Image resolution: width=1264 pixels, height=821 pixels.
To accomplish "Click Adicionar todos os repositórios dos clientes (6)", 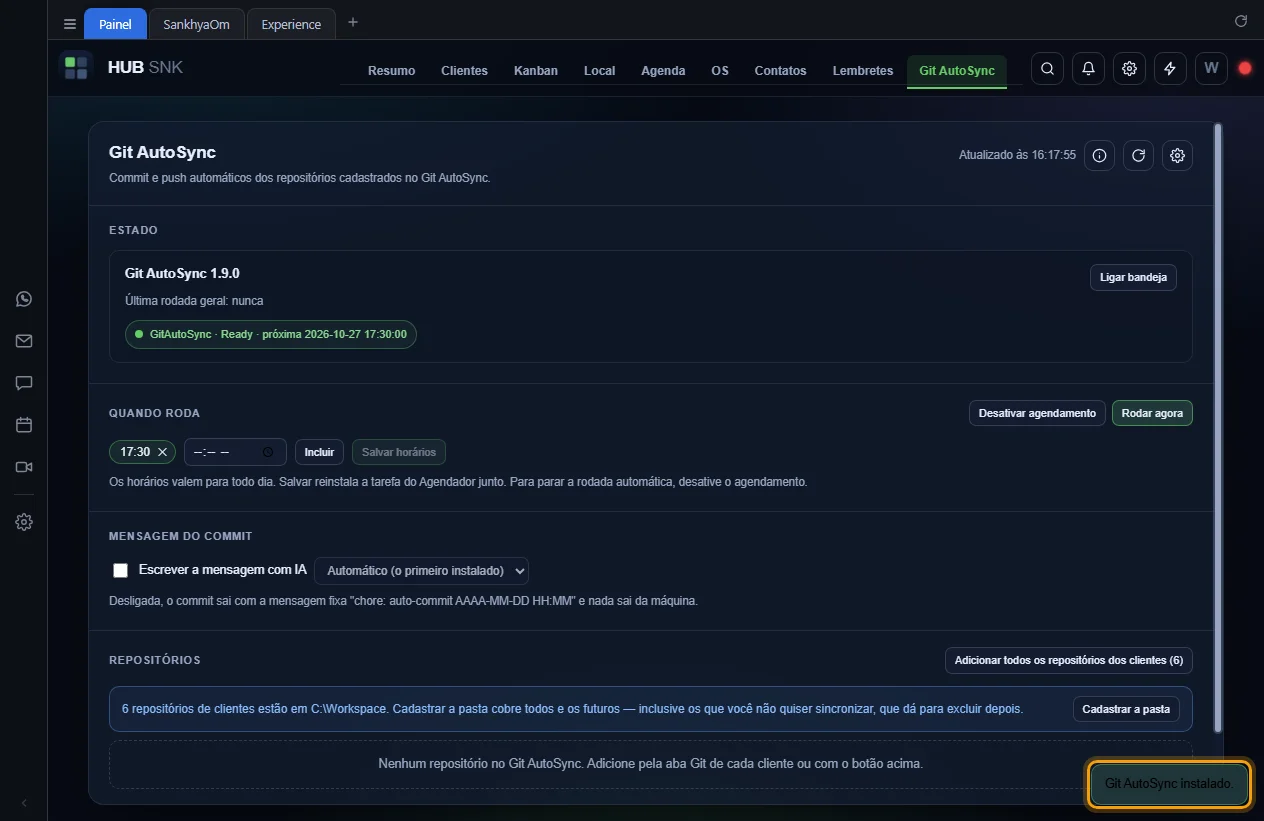I will pyautogui.click(x=1068, y=660).
